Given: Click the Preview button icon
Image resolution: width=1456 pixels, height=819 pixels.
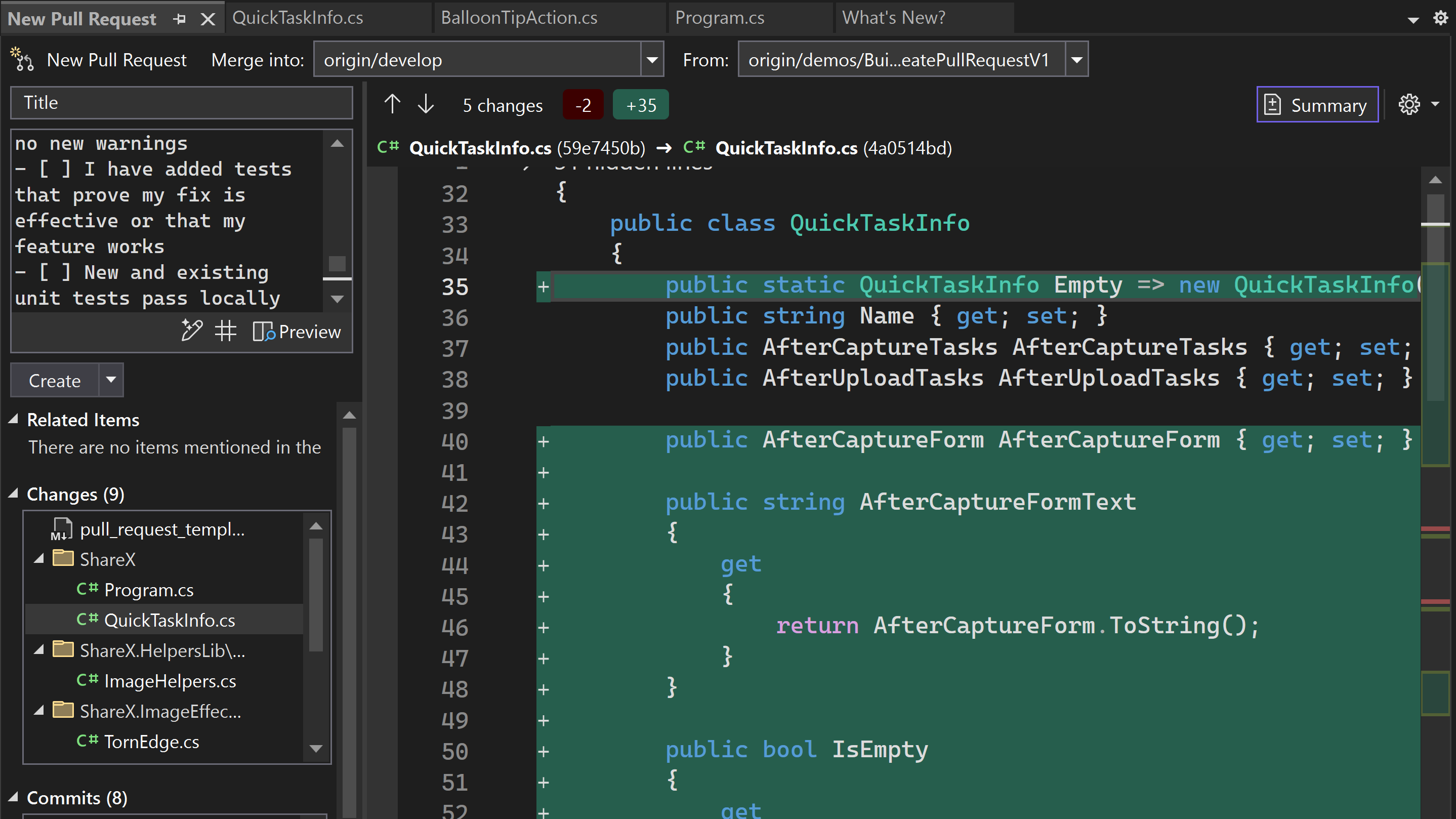Looking at the screenshot, I should [262, 331].
